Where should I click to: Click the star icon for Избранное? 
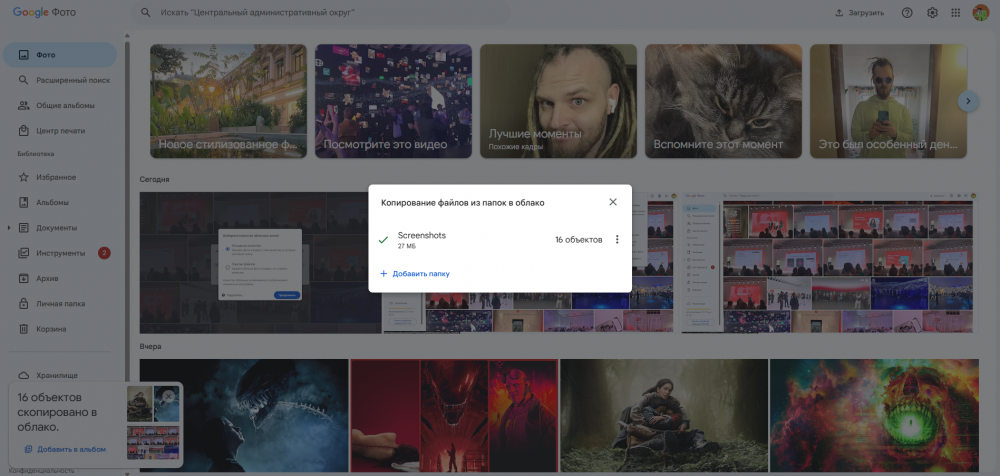pos(24,177)
